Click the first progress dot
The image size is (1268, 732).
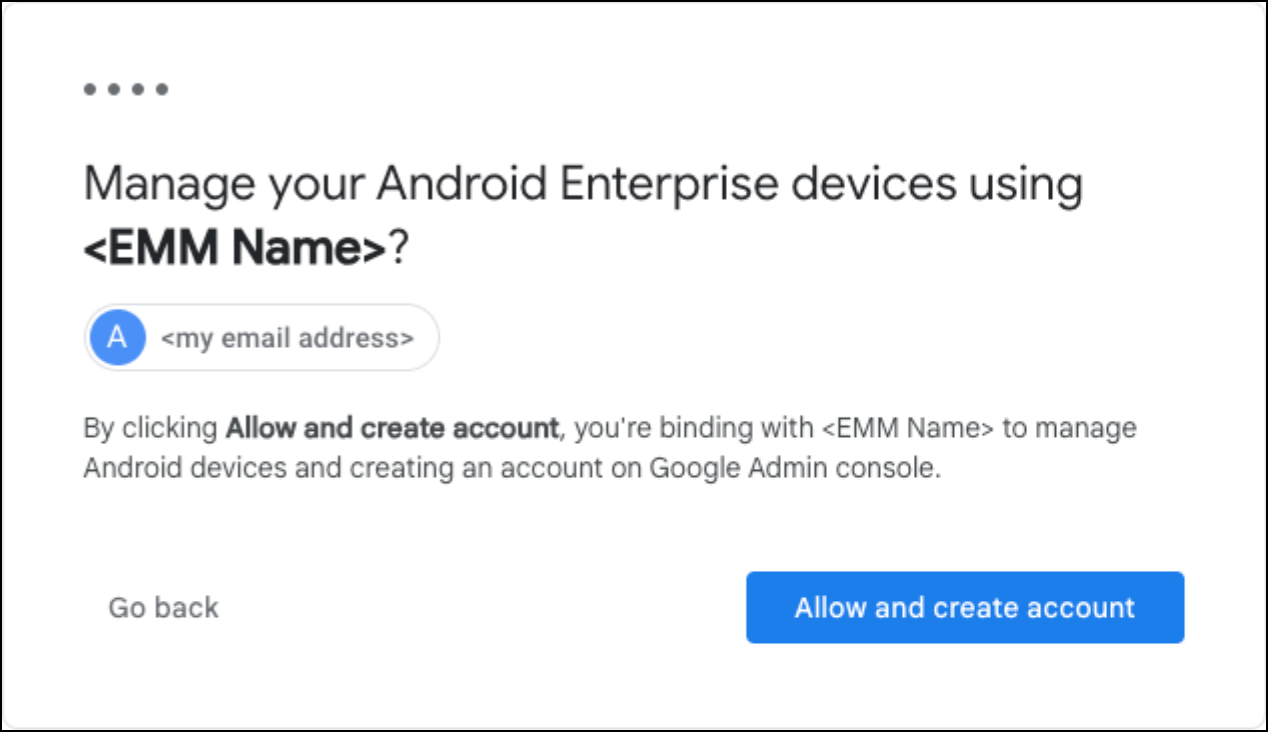(90, 90)
